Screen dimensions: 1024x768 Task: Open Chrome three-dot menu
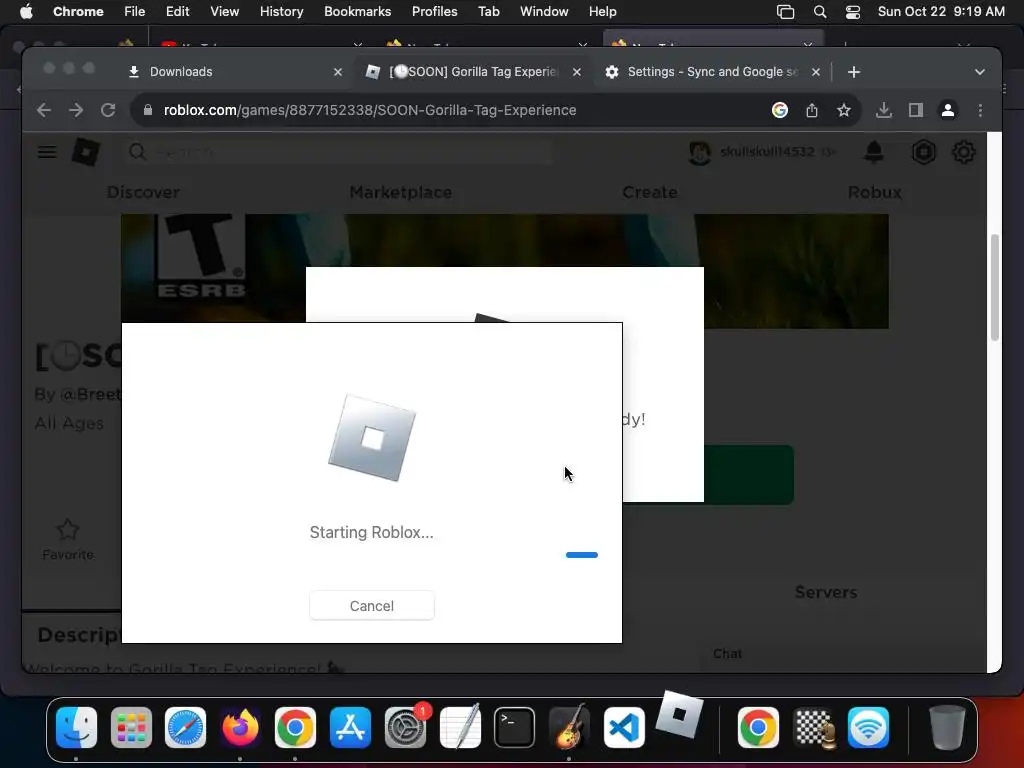980,110
